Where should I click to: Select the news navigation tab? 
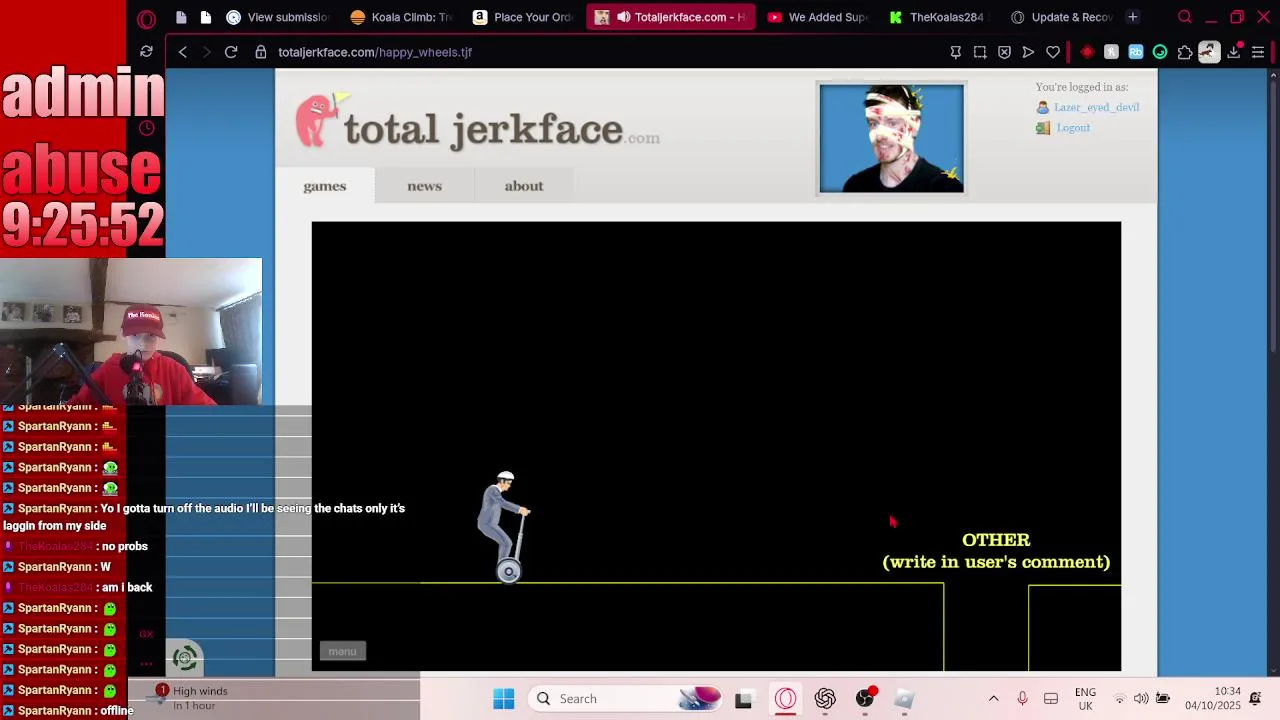click(x=424, y=186)
